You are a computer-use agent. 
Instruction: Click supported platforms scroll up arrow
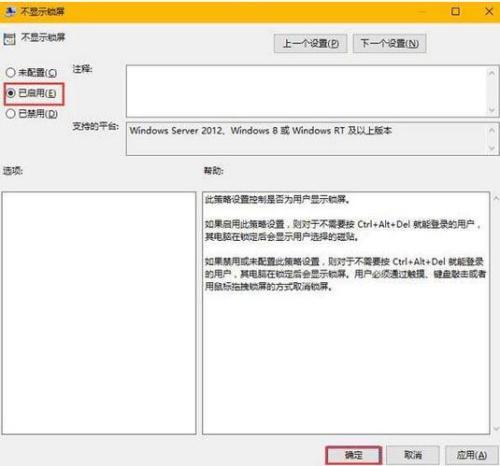click(492, 130)
